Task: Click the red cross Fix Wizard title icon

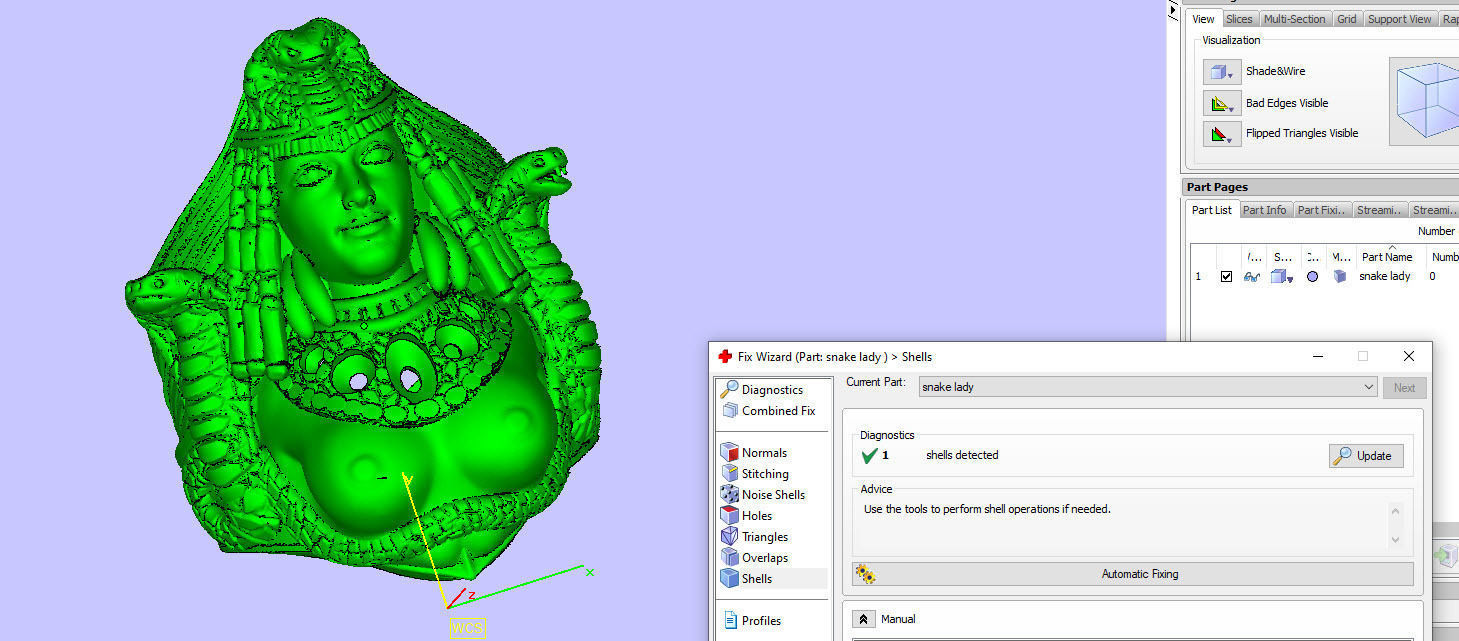Action: [725, 356]
